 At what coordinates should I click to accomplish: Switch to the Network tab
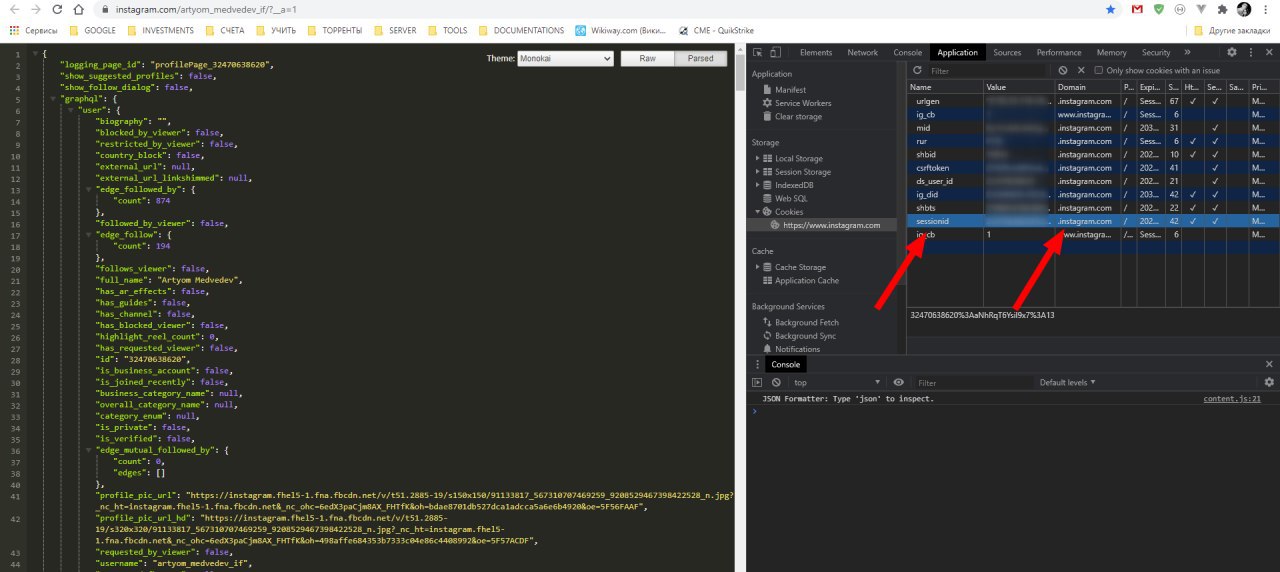click(863, 52)
